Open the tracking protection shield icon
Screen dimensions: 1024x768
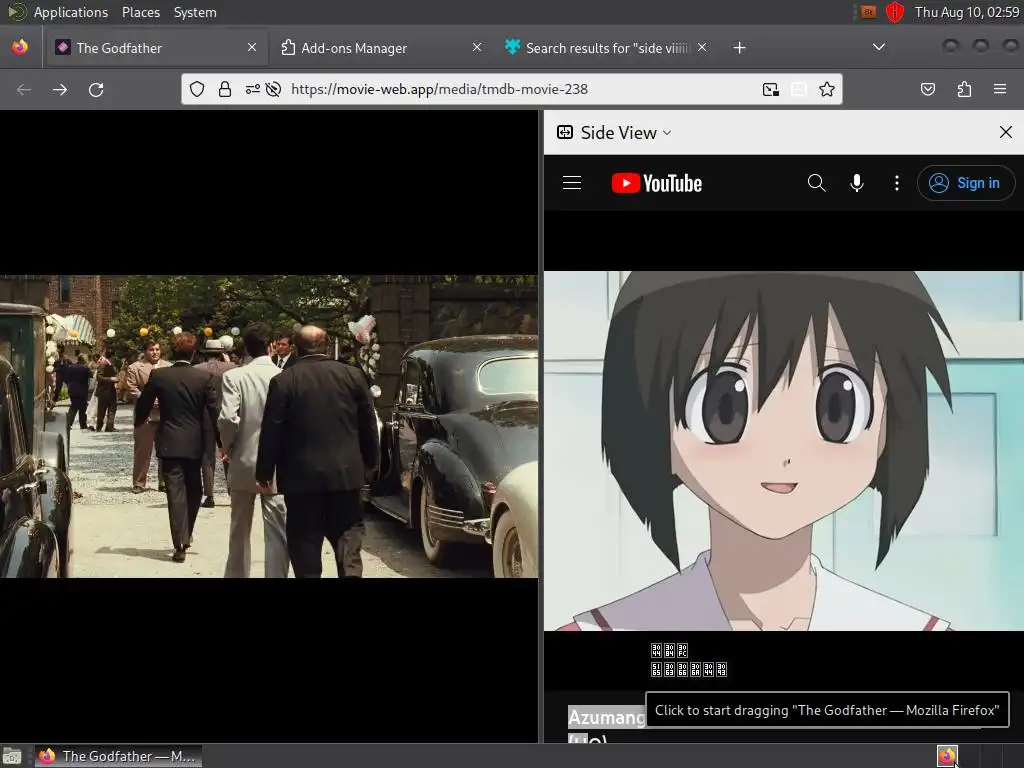197,89
